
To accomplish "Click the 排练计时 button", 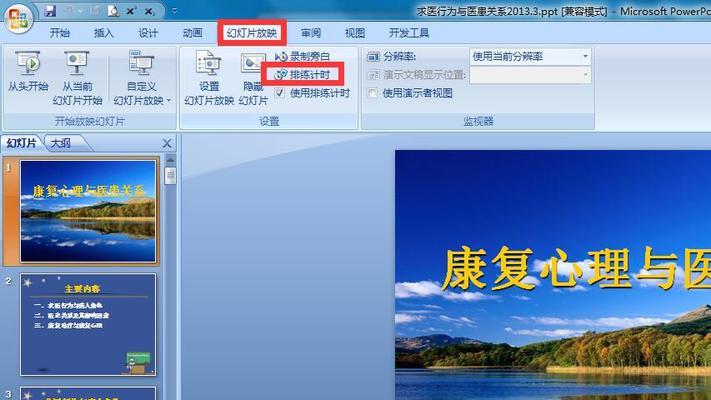I will (302, 74).
